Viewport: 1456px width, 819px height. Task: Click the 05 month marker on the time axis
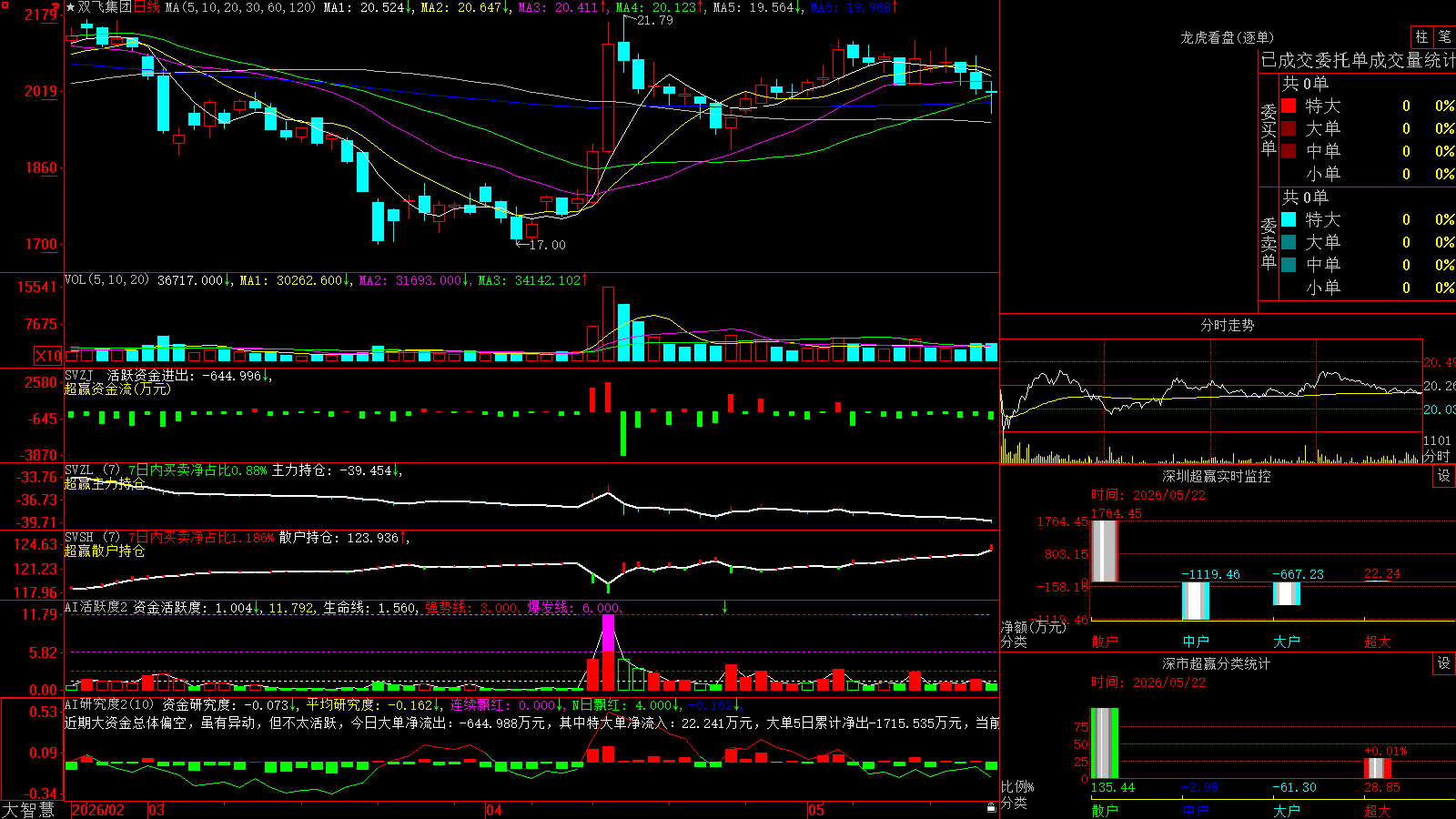tap(816, 810)
